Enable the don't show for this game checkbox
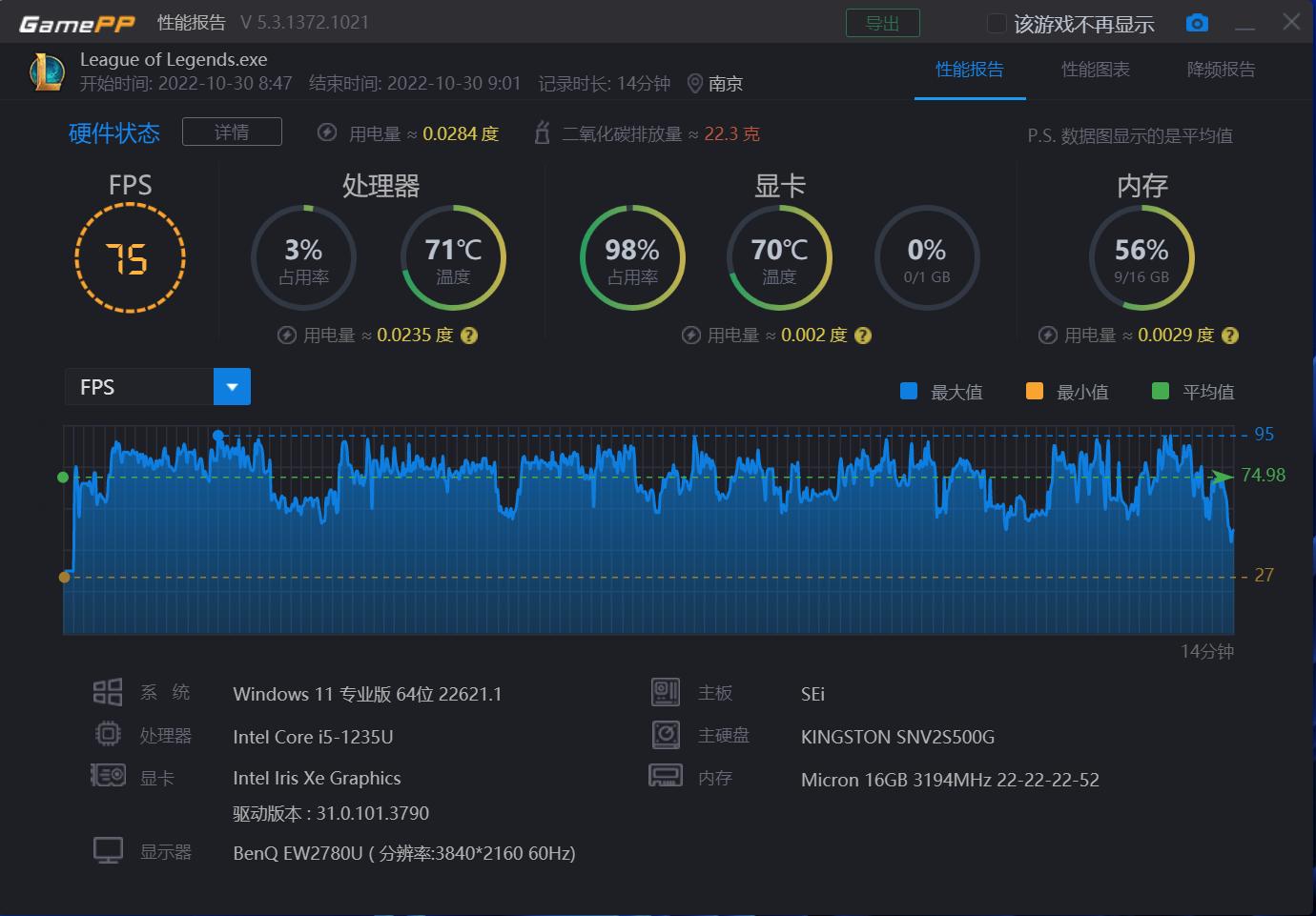1316x916 pixels. tap(997, 24)
